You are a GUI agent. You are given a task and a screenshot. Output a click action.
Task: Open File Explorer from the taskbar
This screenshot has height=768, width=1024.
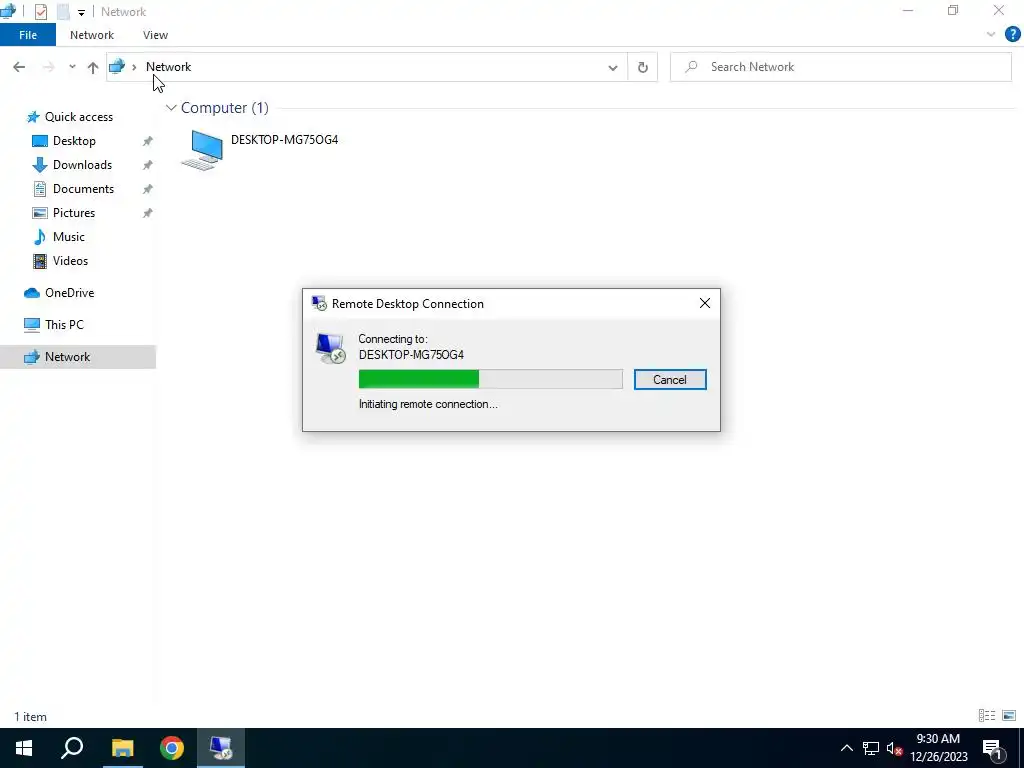122,748
